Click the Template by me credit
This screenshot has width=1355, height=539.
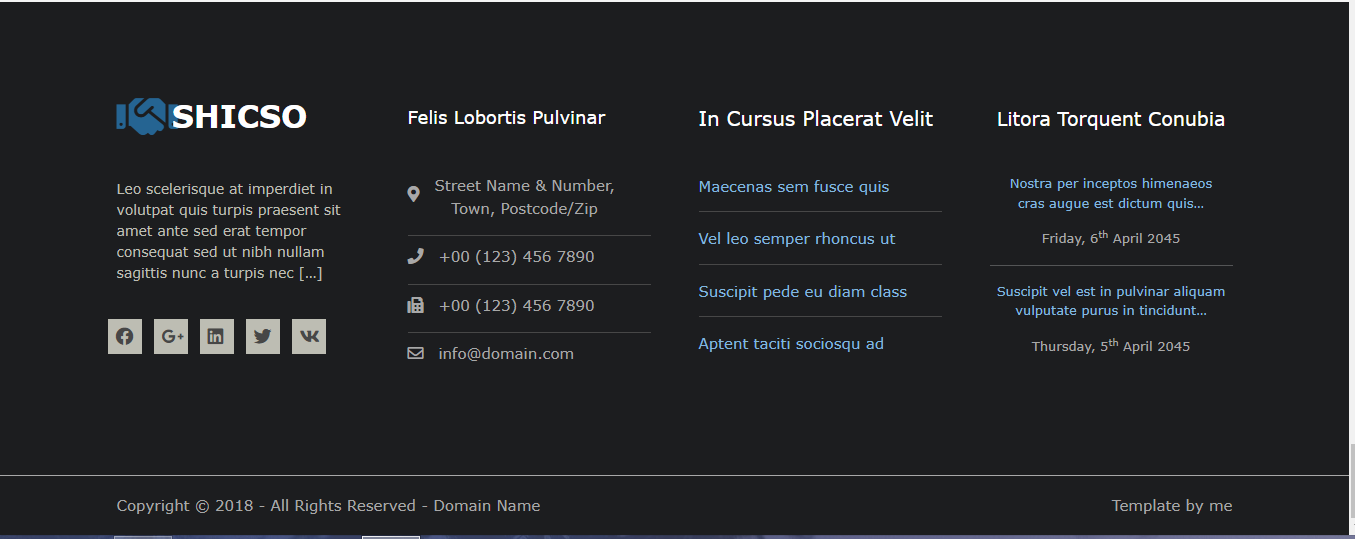[x=1172, y=506]
